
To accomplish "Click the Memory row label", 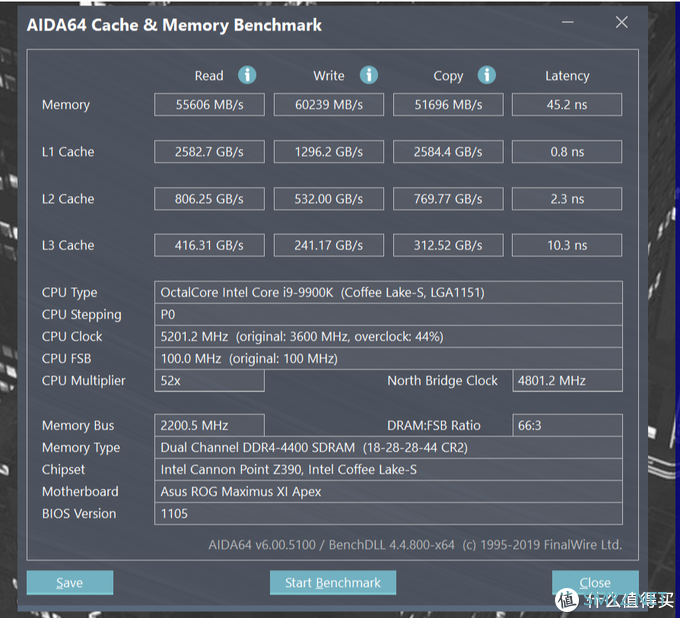I will click(66, 105).
